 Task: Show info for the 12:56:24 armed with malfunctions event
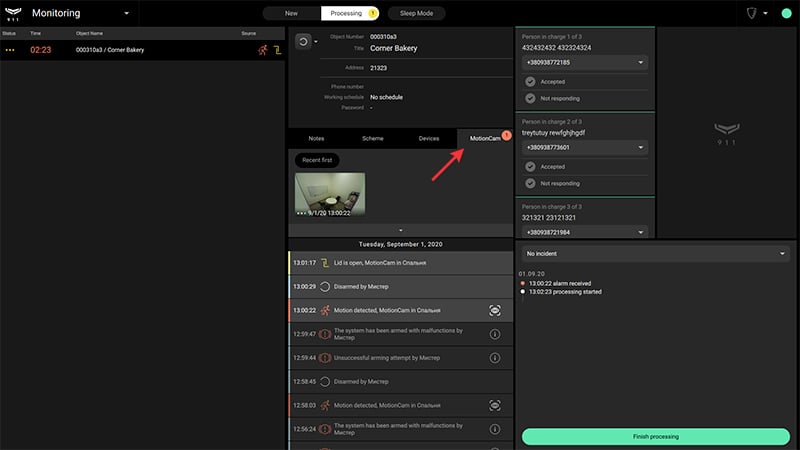pyautogui.click(x=494, y=429)
